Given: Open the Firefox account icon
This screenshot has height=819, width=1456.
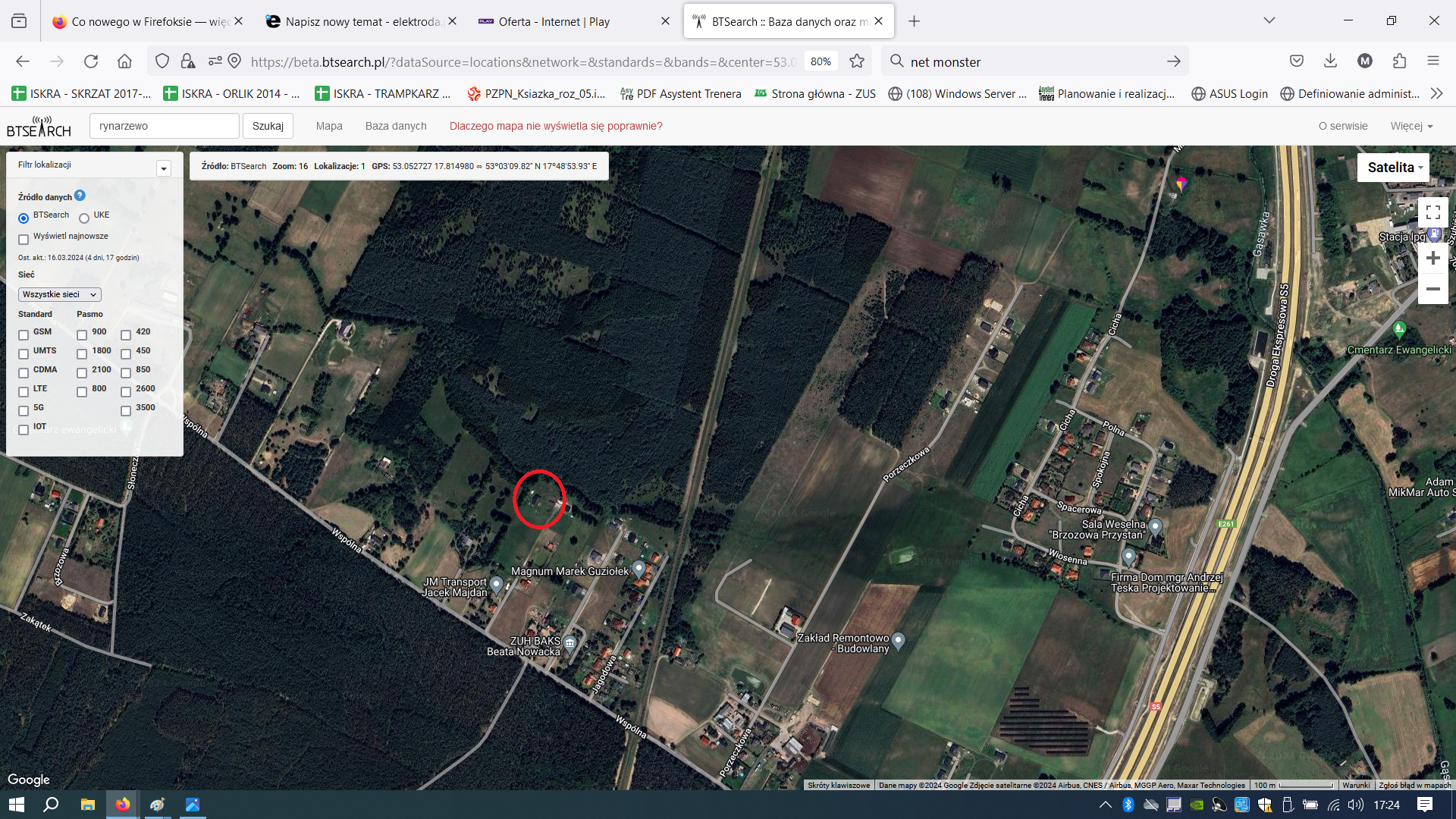Looking at the screenshot, I should click(x=1365, y=61).
